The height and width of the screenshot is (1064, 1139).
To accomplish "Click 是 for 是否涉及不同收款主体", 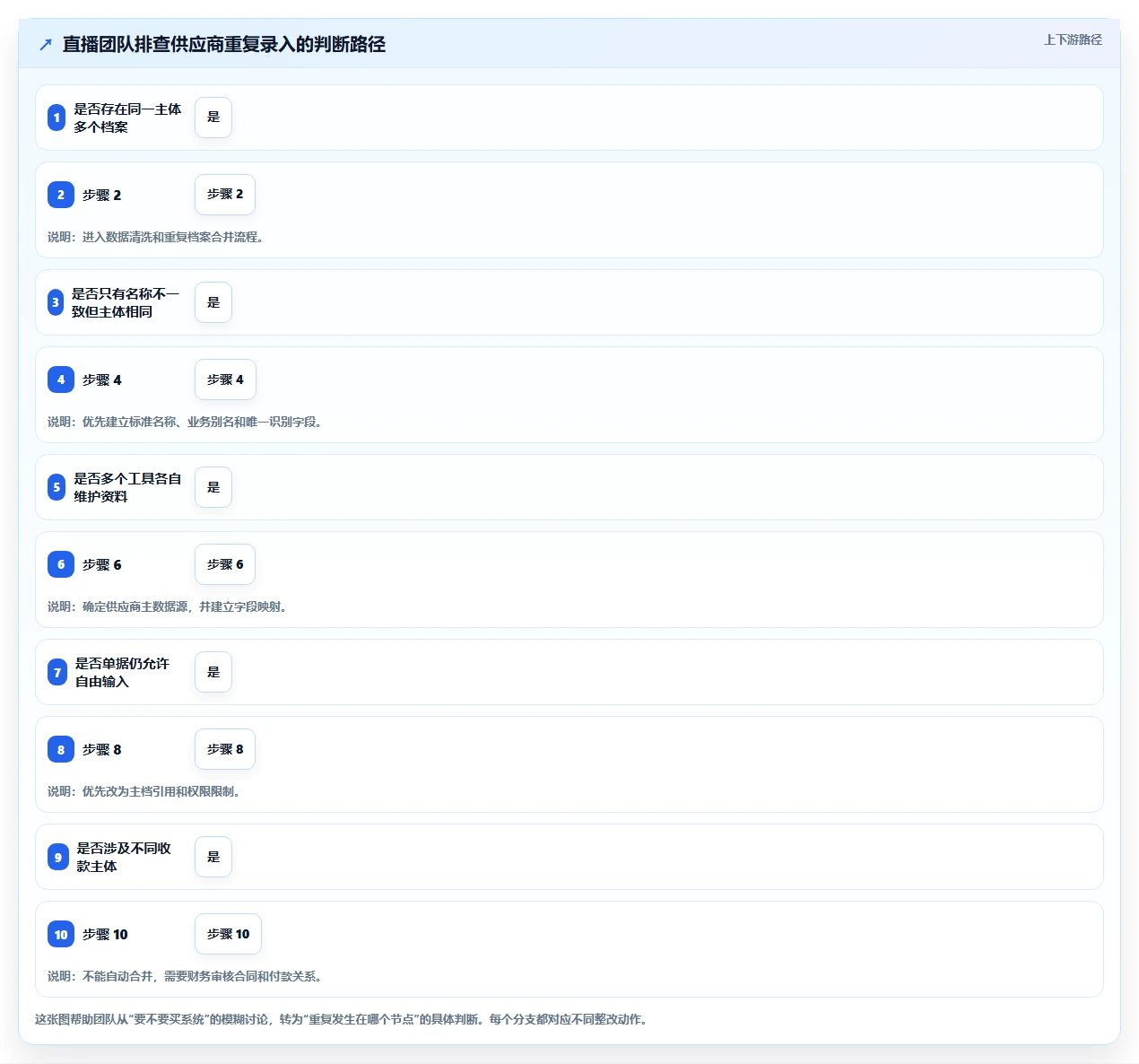I will click(x=213, y=857).
